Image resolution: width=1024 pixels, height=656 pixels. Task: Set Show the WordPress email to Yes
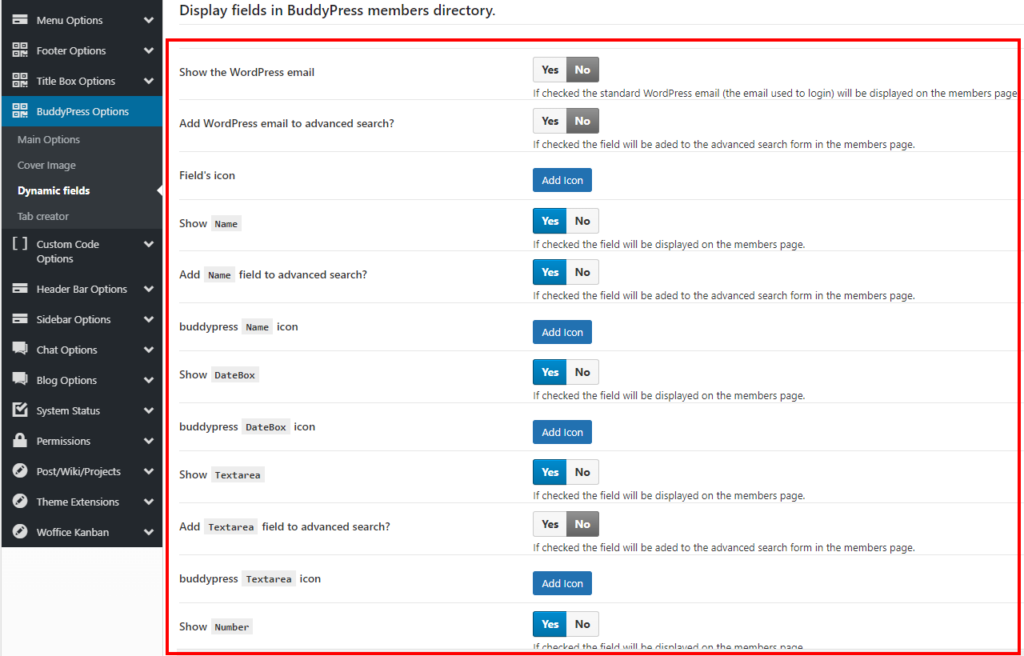(550, 70)
